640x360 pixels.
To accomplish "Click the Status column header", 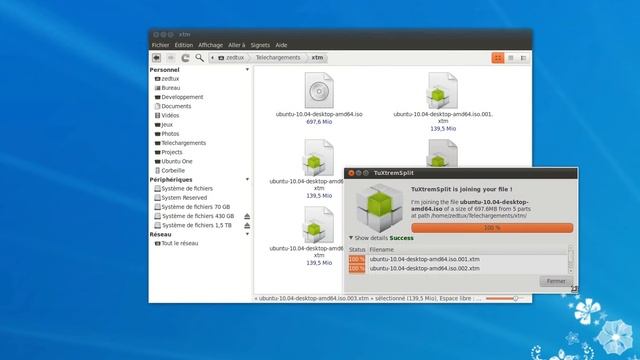I will click(x=357, y=249).
